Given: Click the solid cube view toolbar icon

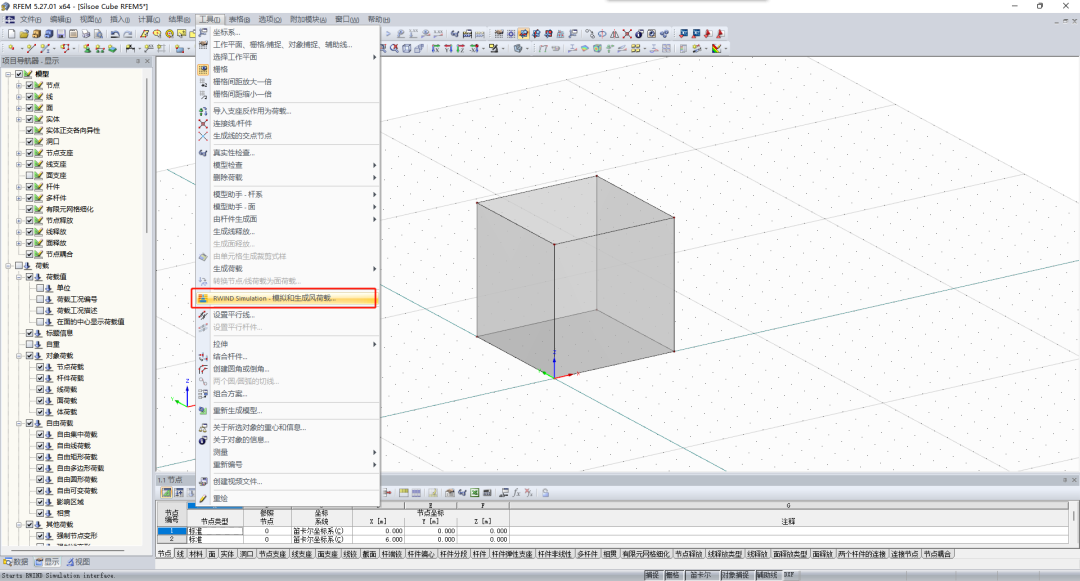Looking at the screenshot, I should tap(406, 48).
